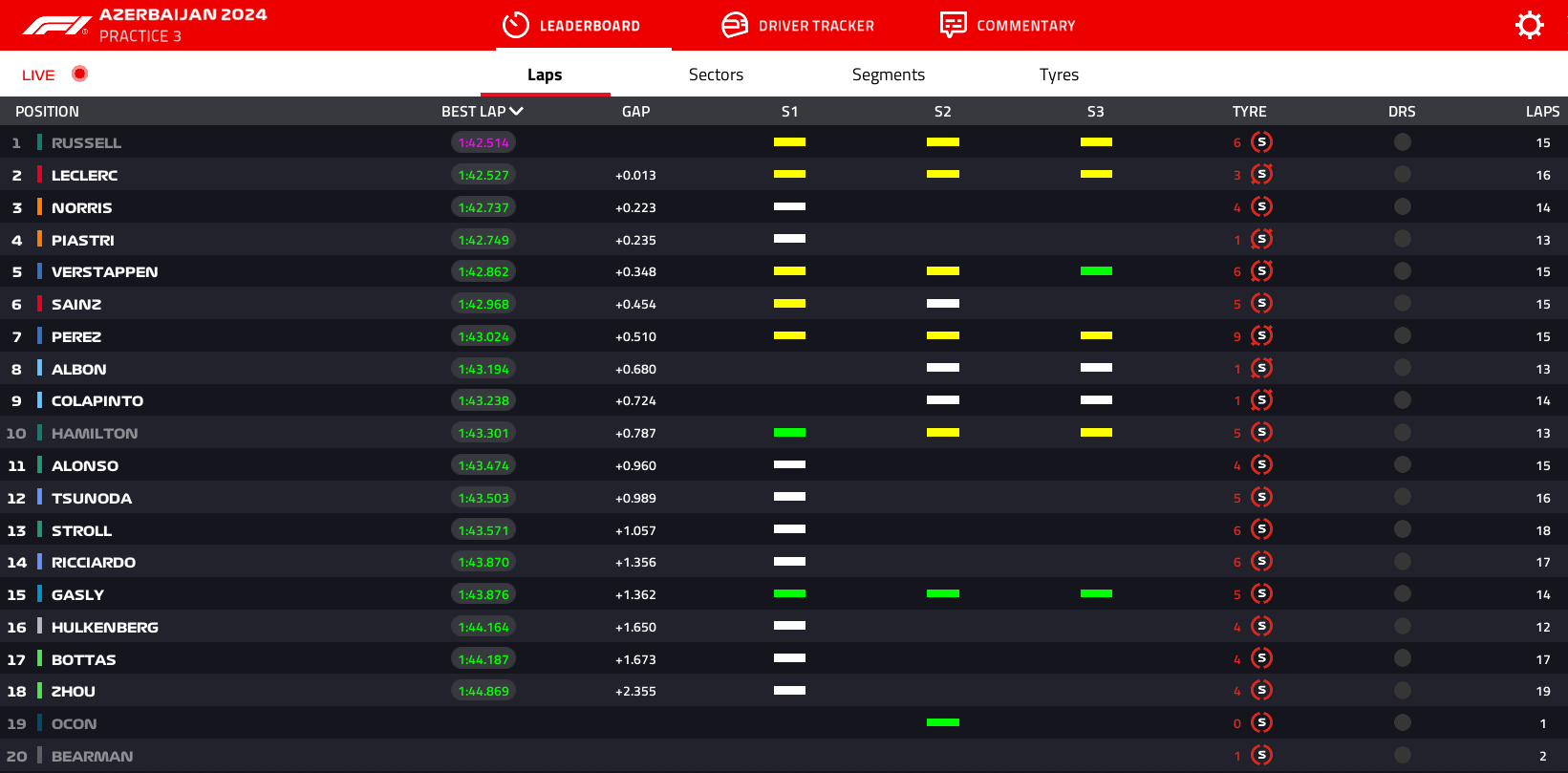Click Stroll's soft tyre icon
The height and width of the screenshot is (773, 1568).
tap(1262, 530)
